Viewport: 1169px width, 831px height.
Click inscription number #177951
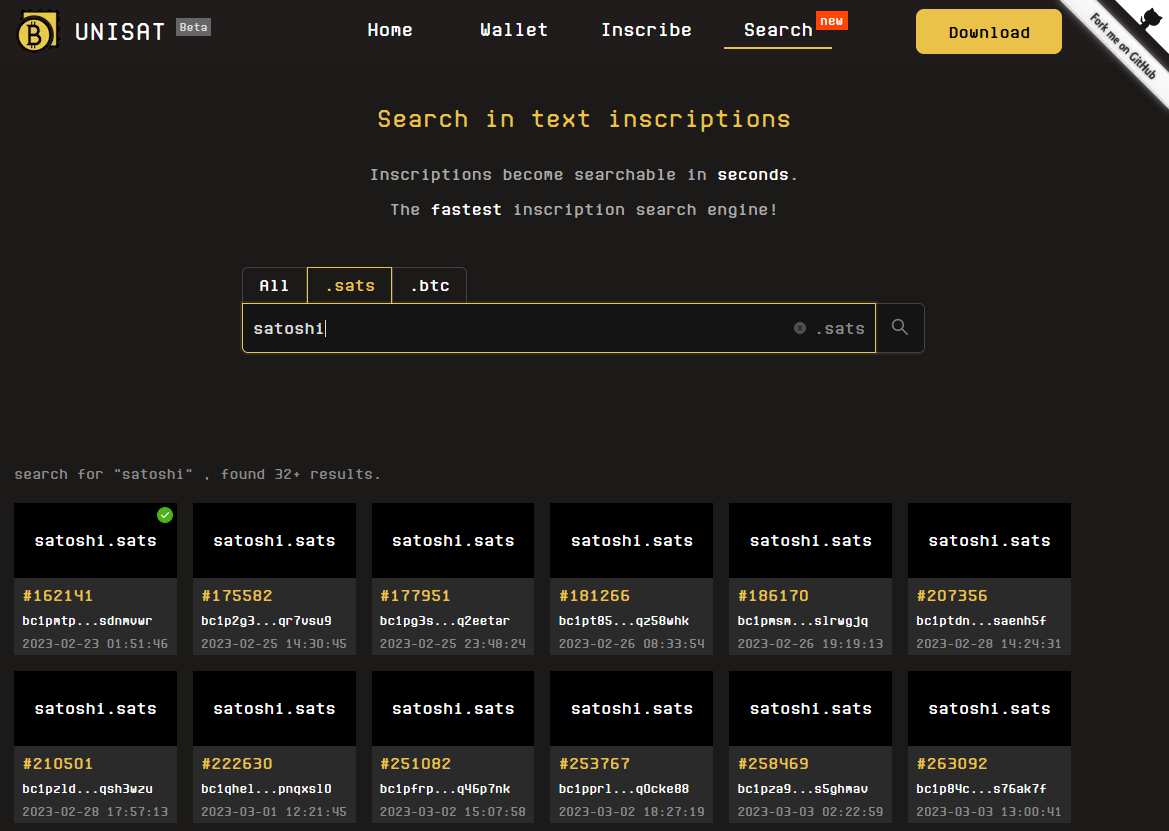415,595
